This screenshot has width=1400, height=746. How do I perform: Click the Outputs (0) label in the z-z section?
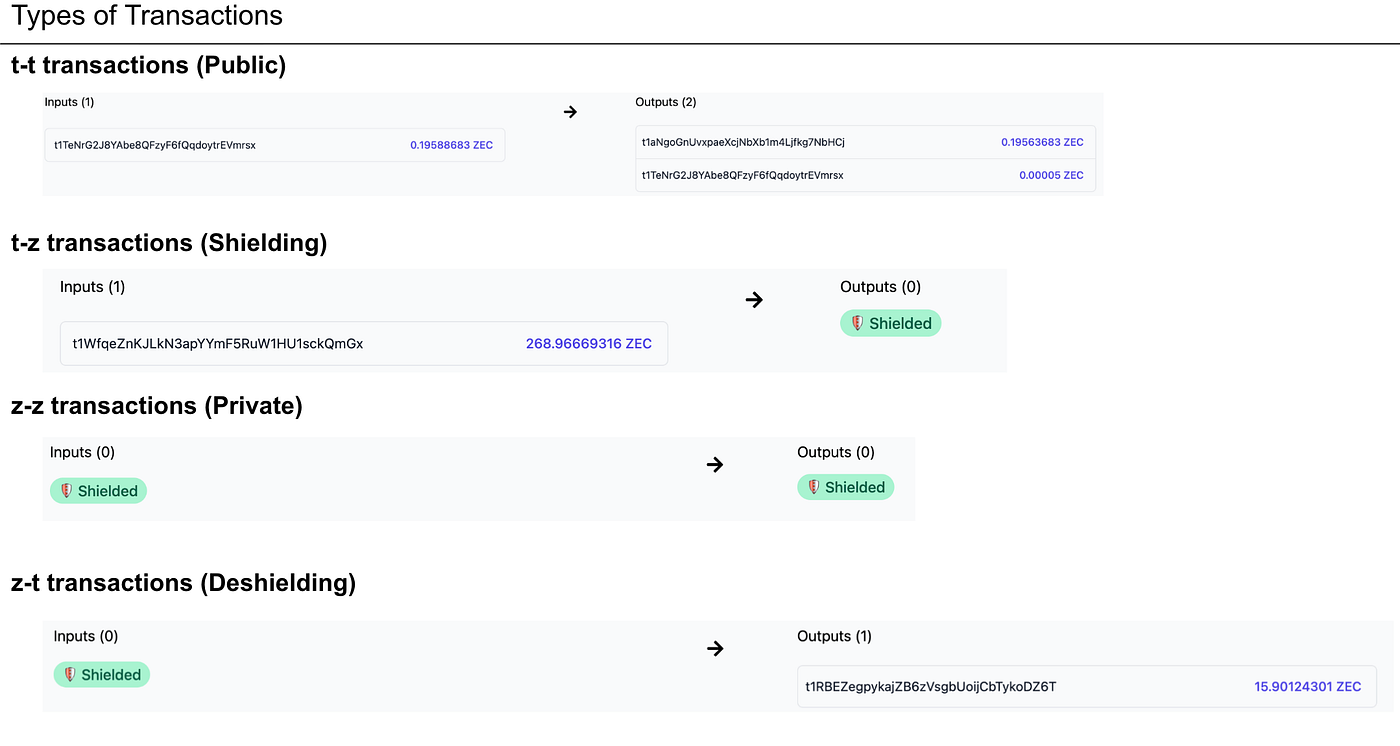[836, 452]
